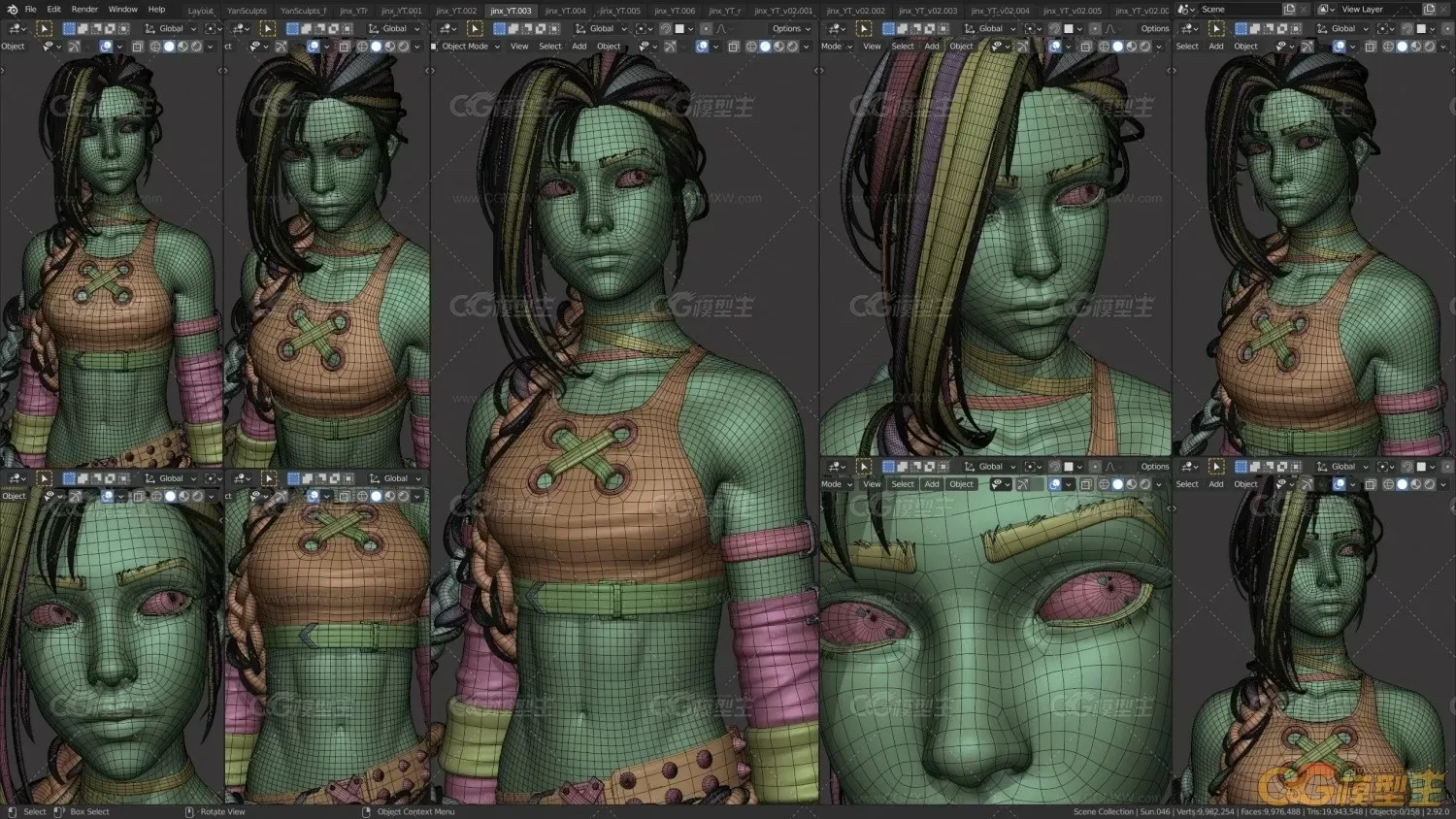Open the Edit menu
Viewport: 1456px width, 819px height.
pyautogui.click(x=54, y=9)
